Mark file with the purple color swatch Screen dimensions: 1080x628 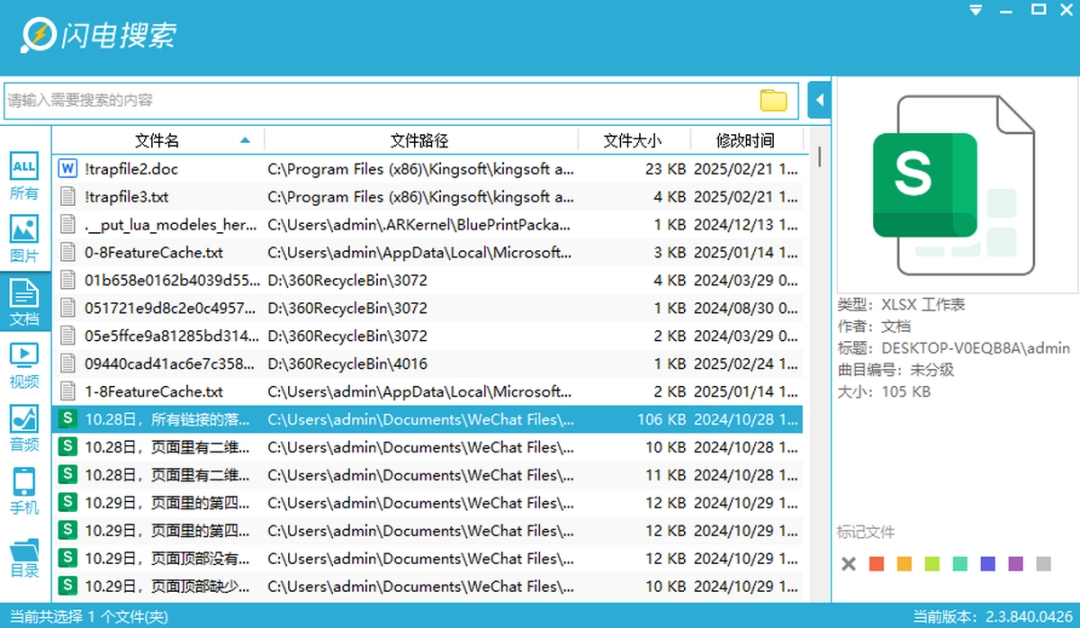point(1016,564)
